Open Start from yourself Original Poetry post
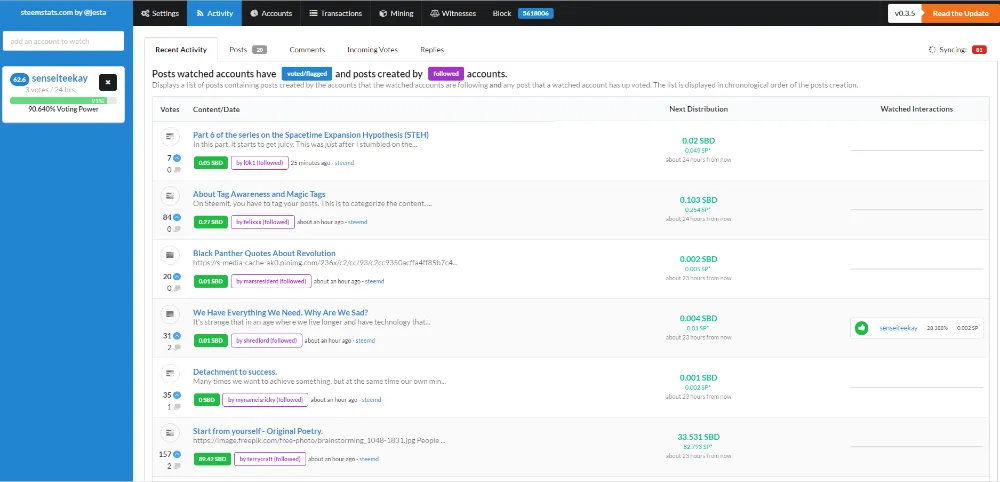 pos(258,431)
